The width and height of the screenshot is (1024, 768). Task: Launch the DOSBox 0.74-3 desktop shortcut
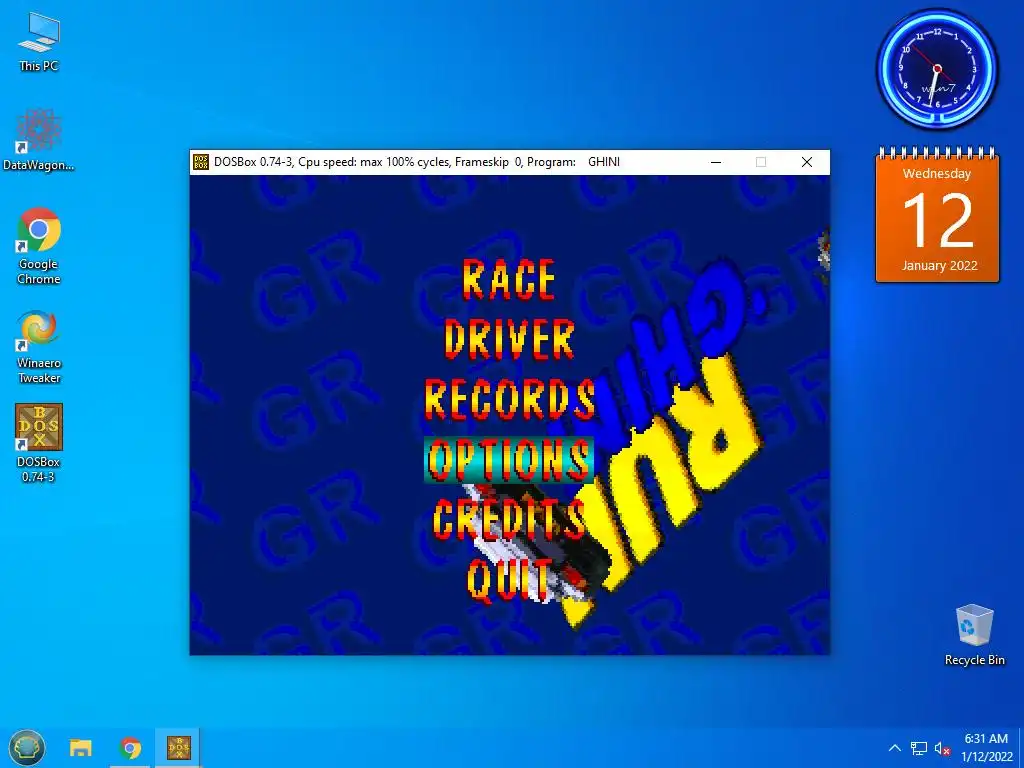click(x=39, y=443)
